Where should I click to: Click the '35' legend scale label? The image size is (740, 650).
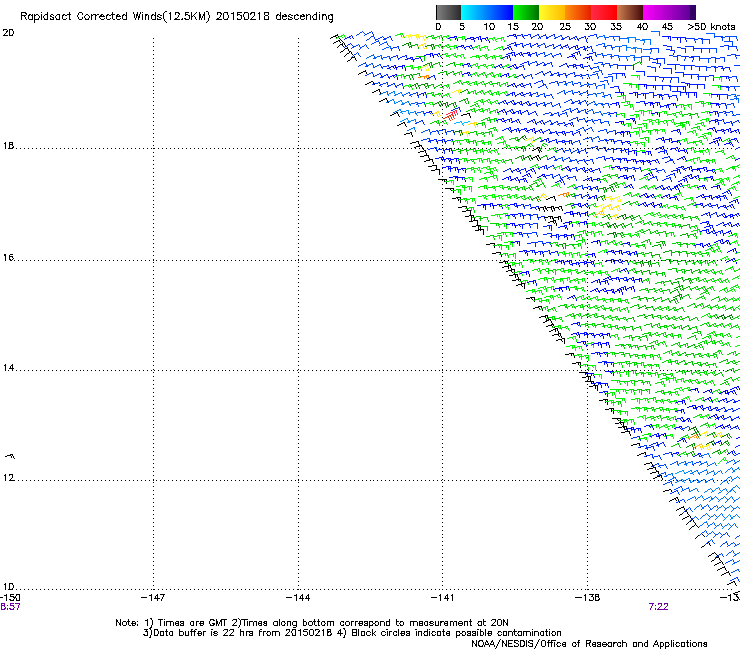[x=616, y=27]
